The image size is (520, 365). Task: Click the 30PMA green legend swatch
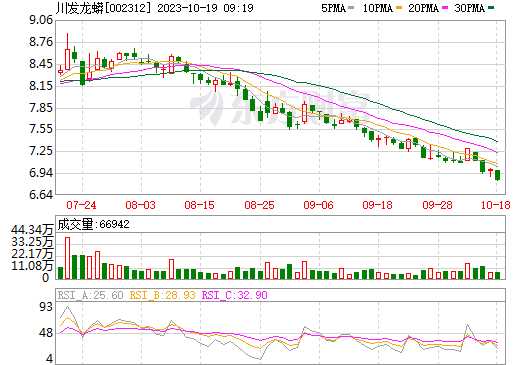[x=491, y=8]
